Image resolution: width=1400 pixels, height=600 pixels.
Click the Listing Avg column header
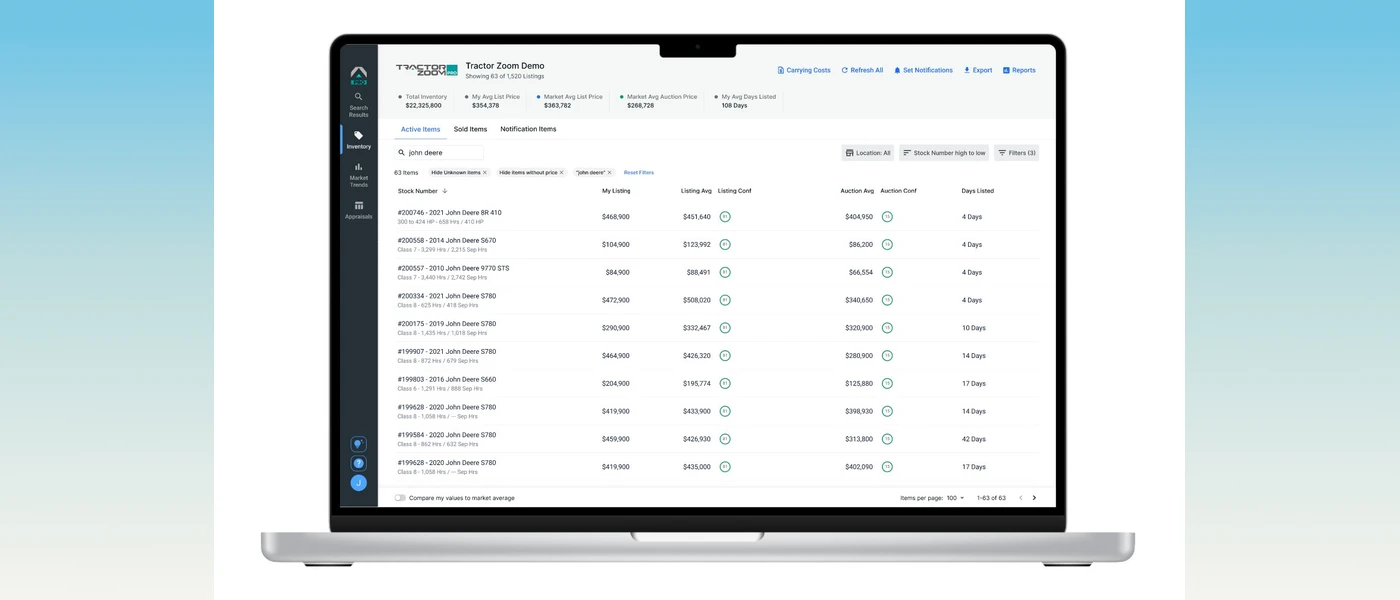696,191
